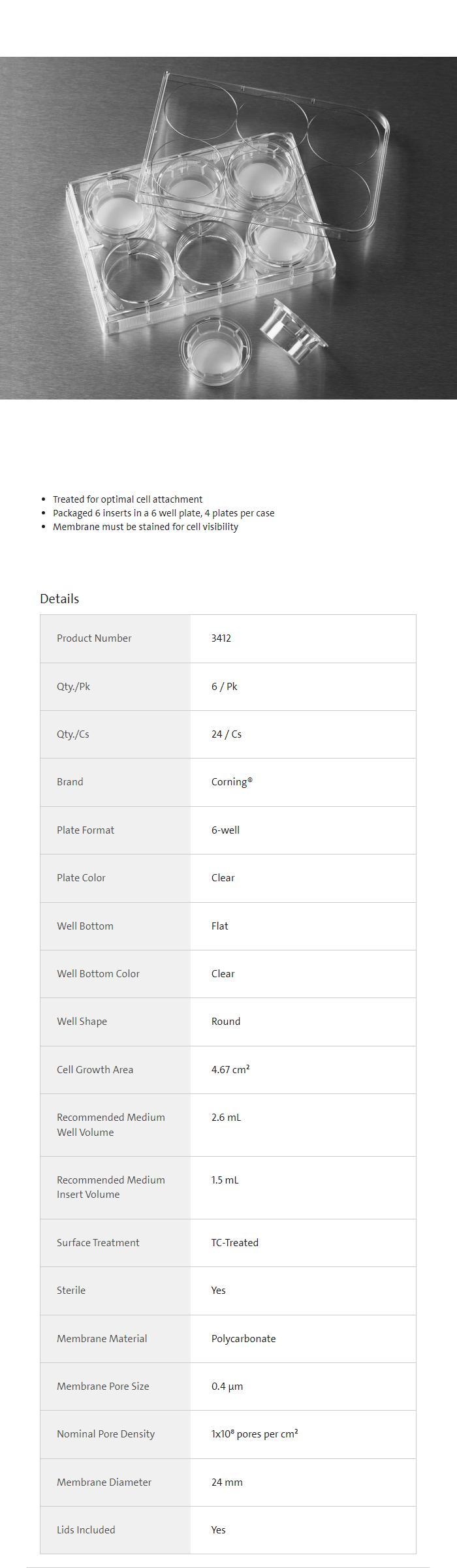Select the Product Number value 3412
This screenshot has width=457, height=1568.
point(221,638)
